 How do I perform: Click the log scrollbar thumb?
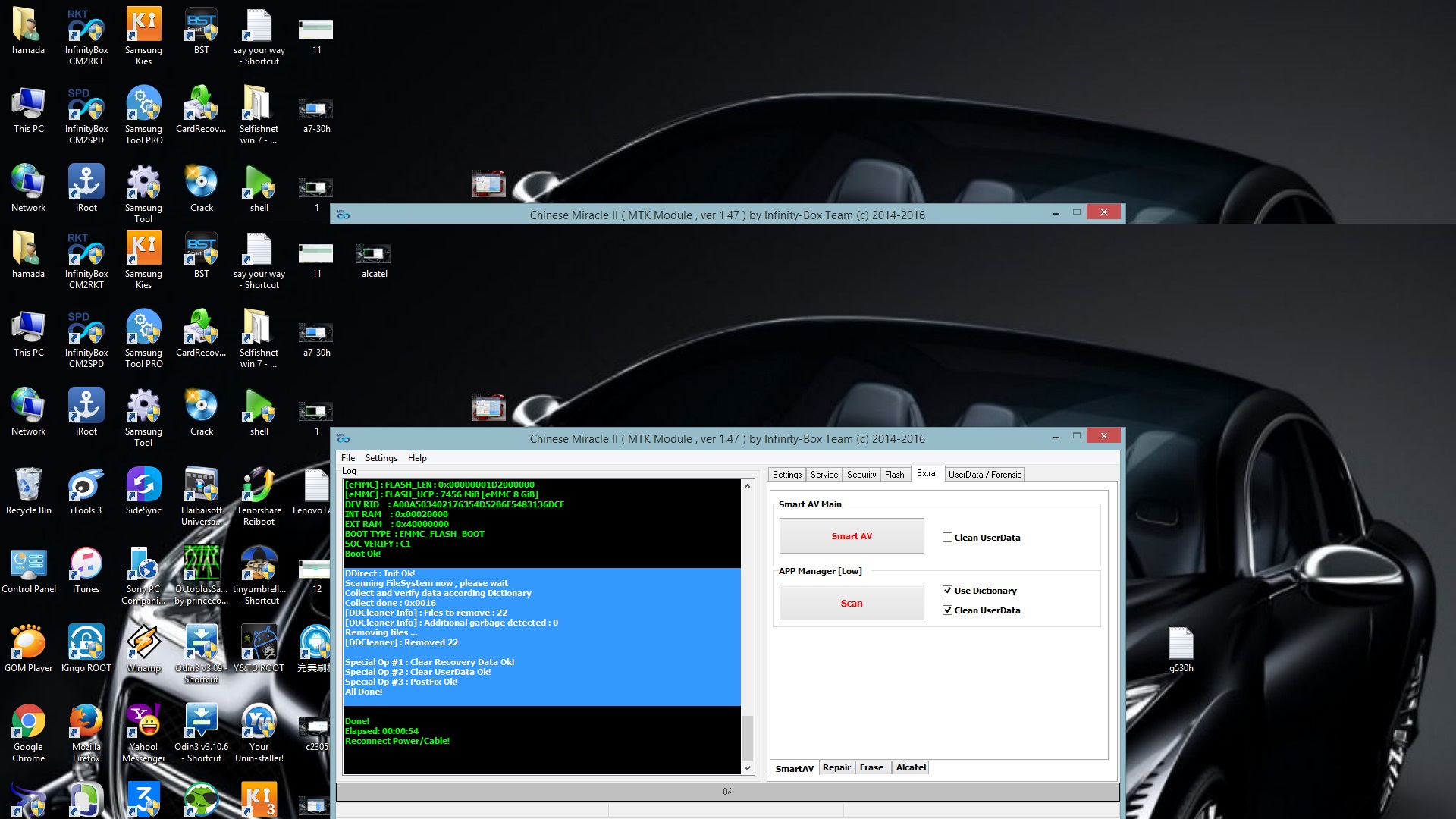tap(747, 737)
